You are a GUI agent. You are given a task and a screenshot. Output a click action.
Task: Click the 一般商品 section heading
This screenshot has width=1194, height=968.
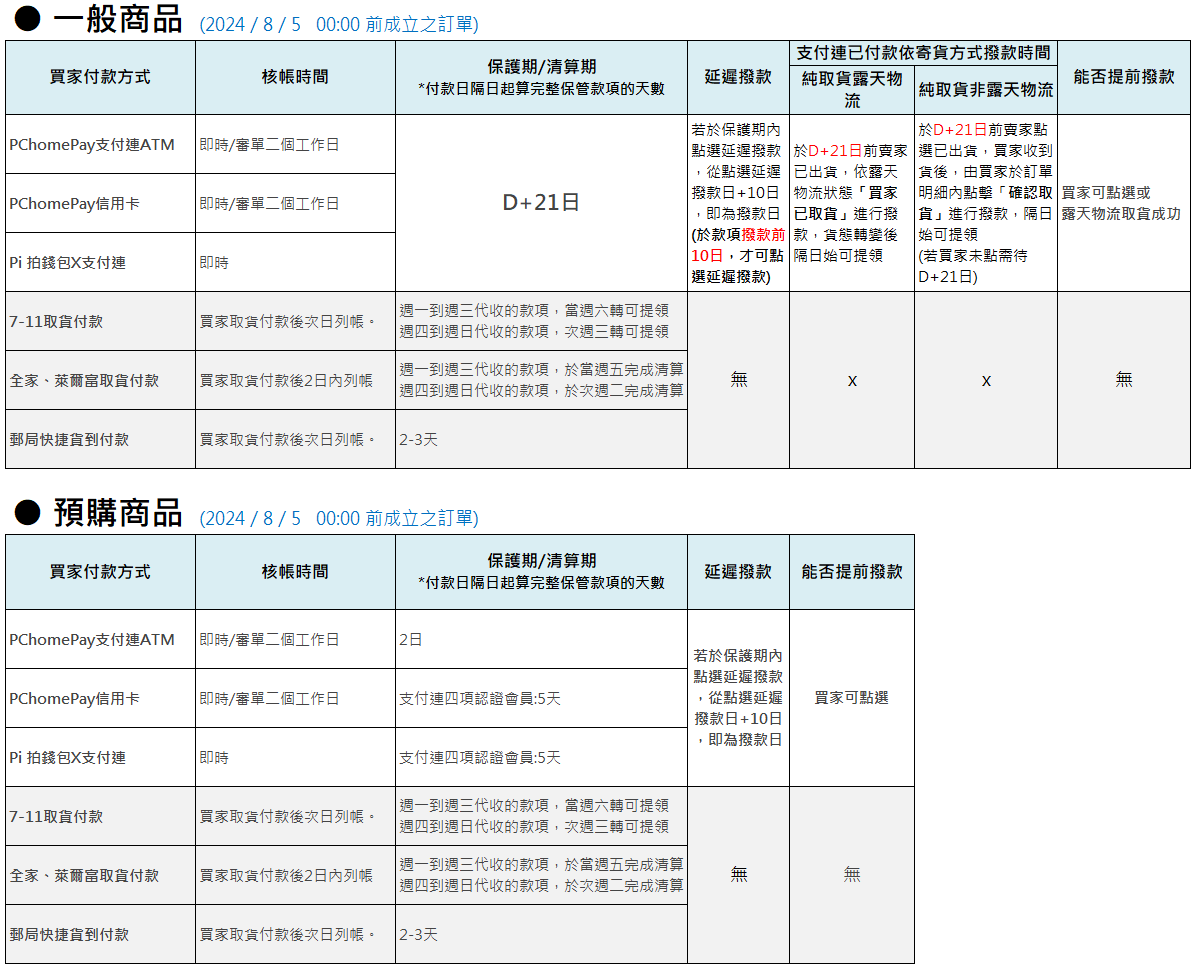118,19
